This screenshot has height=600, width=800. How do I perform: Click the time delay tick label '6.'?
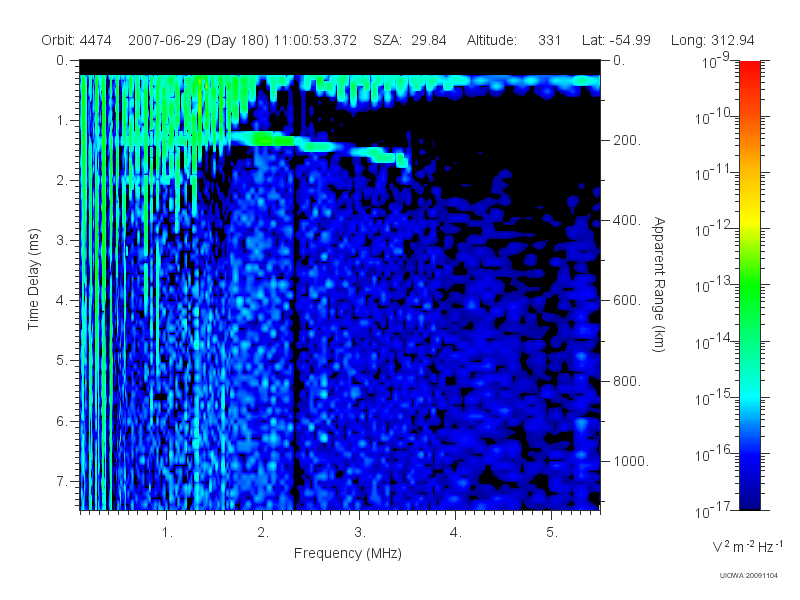pyautogui.click(x=61, y=421)
